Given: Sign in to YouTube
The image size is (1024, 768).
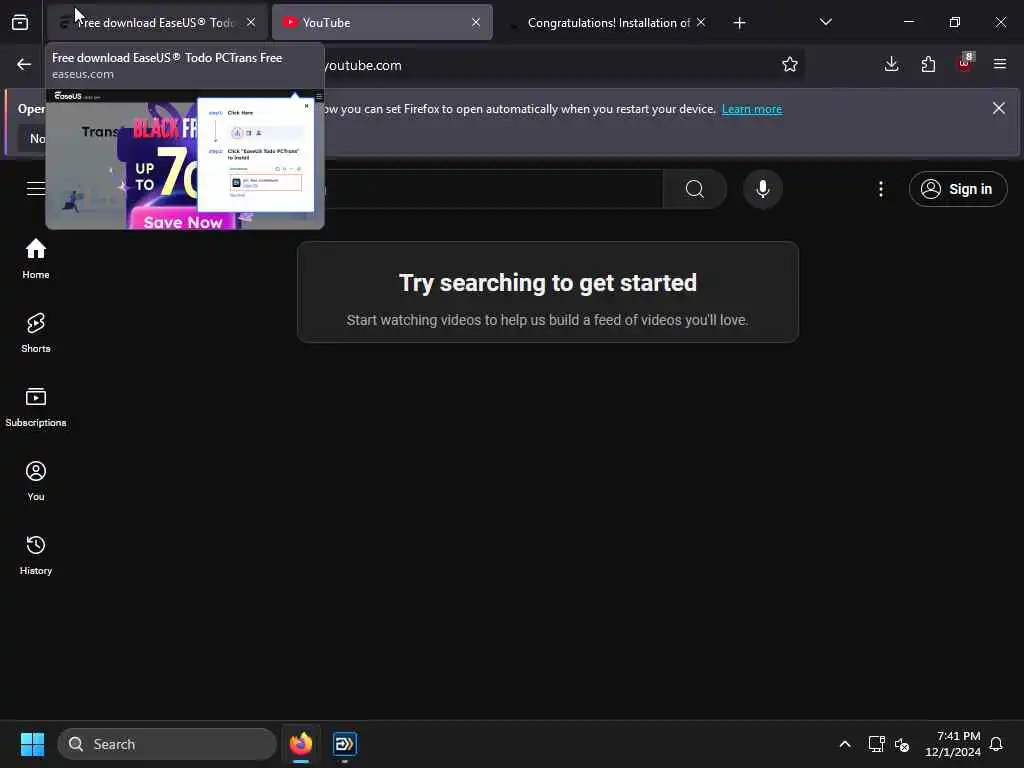Looking at the screenshot, I should pyautogui.click(x=957, y=189).
